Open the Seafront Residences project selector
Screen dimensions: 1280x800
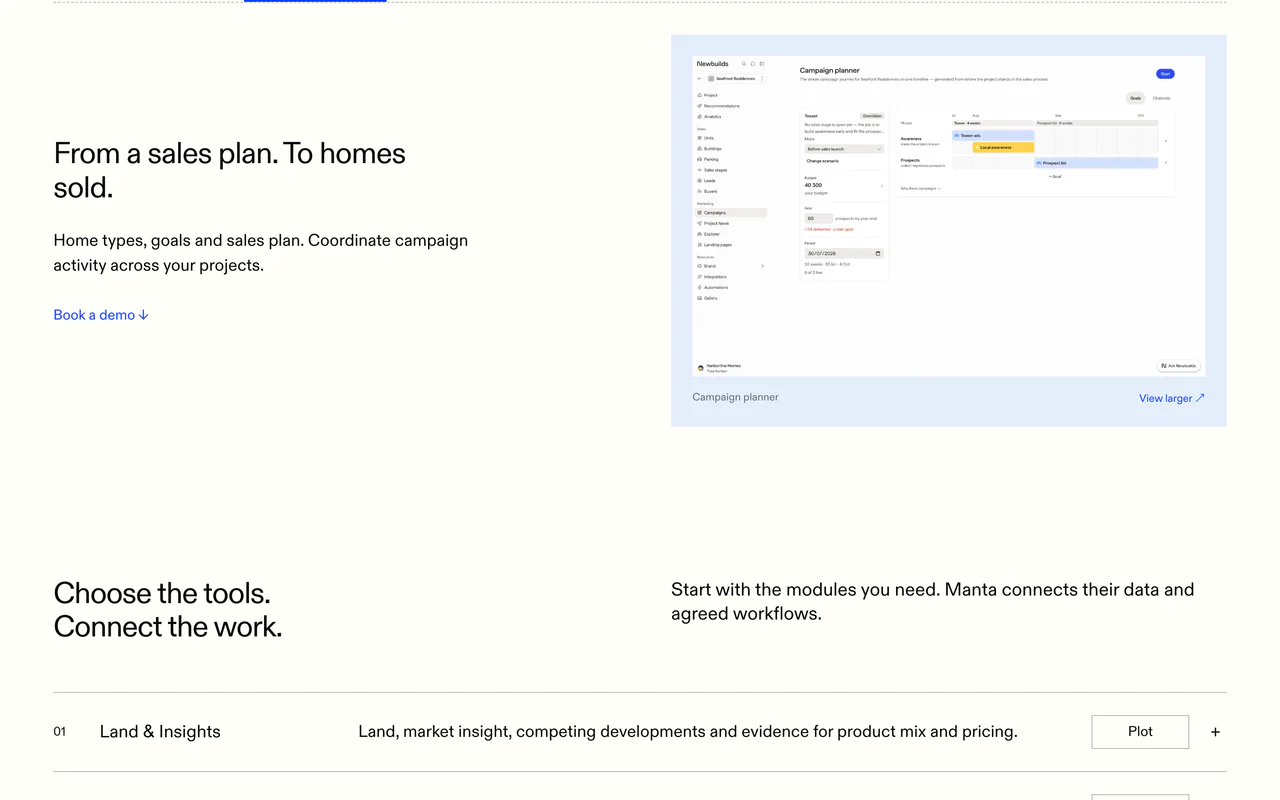point(736,78)
